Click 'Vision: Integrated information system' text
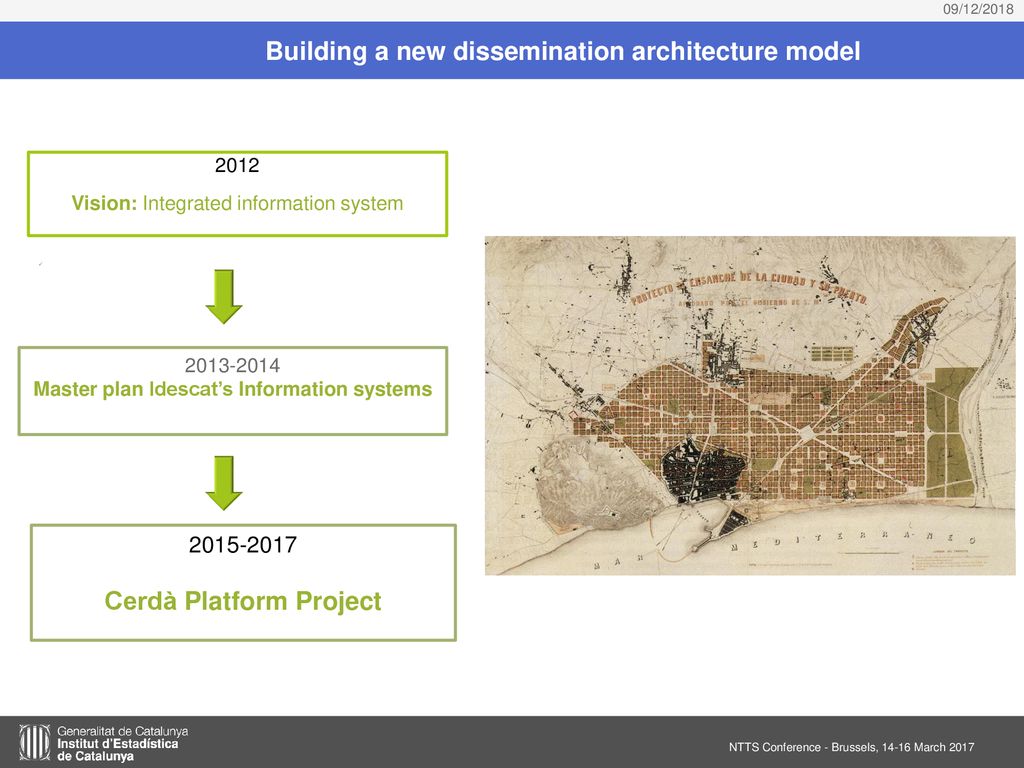 click(x=237, y=203)
